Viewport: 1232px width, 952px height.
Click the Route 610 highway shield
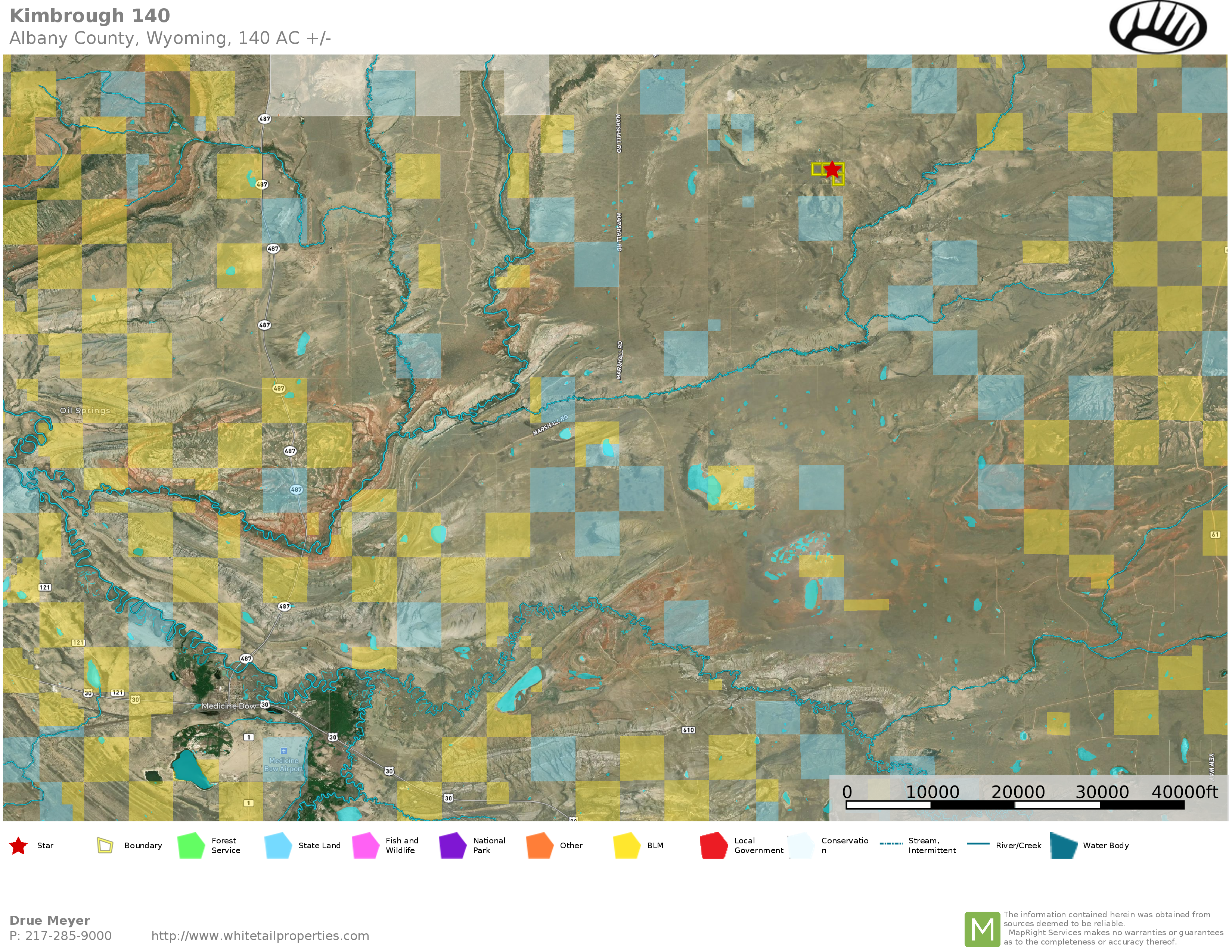688,730
